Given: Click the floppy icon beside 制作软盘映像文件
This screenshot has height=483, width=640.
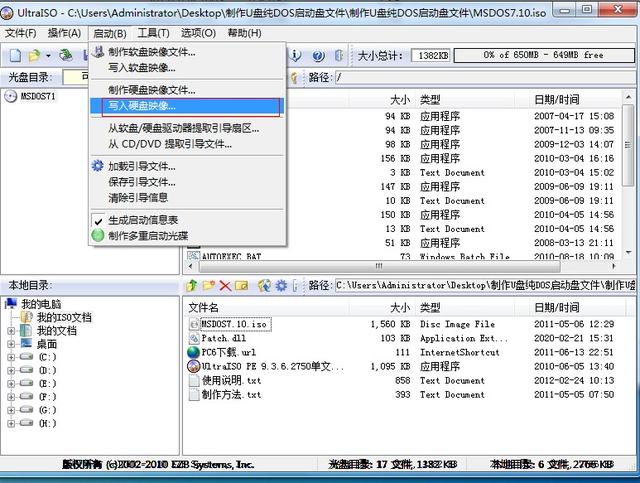Looking at the screenshot, I should click(98, 51).
